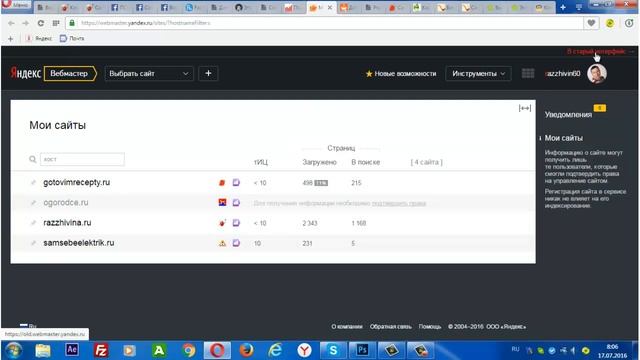
Task: Click the Яндекс logo
Action: 25,73
